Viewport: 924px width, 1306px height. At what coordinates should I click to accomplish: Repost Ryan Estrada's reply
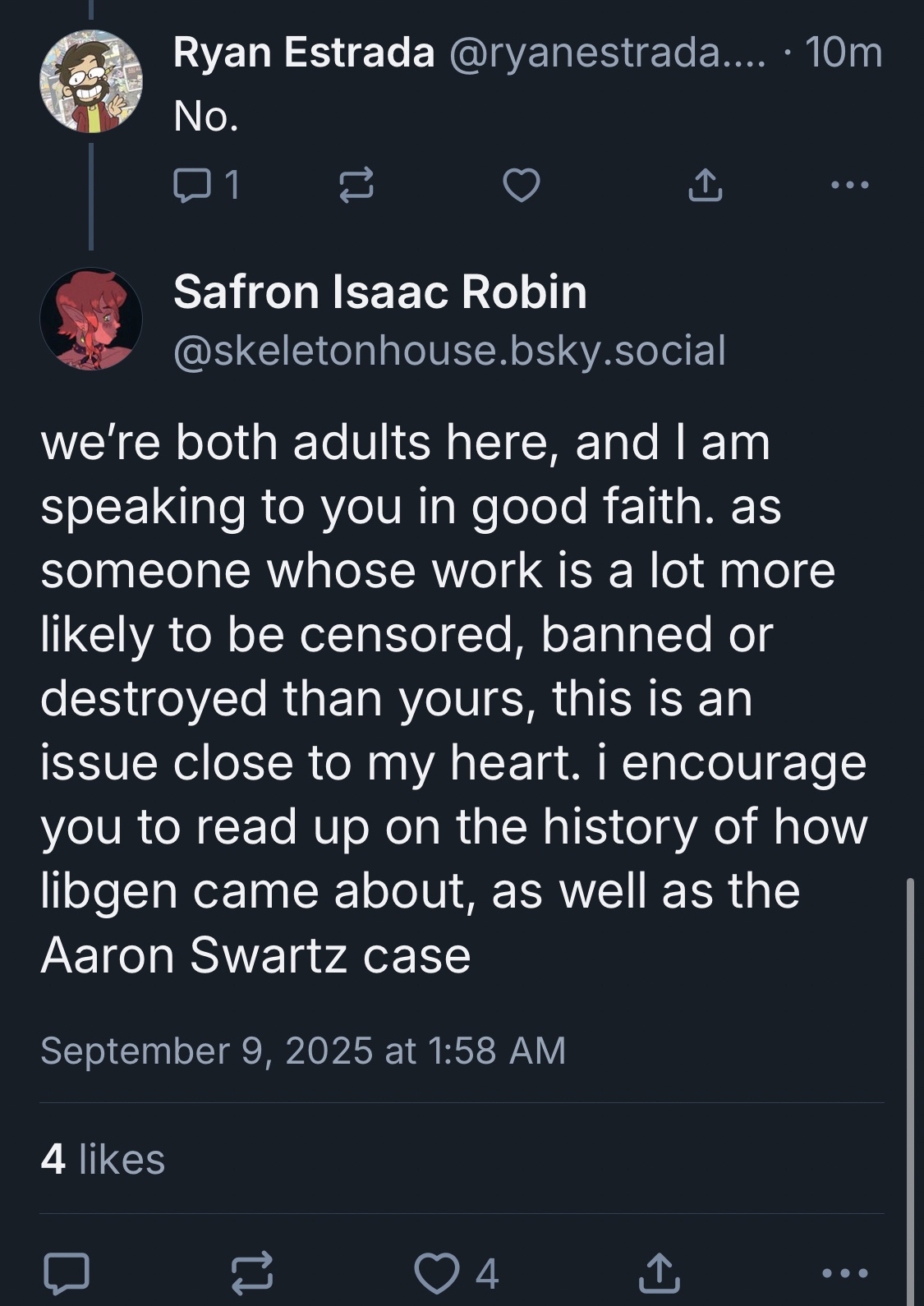tap(356, 185)
